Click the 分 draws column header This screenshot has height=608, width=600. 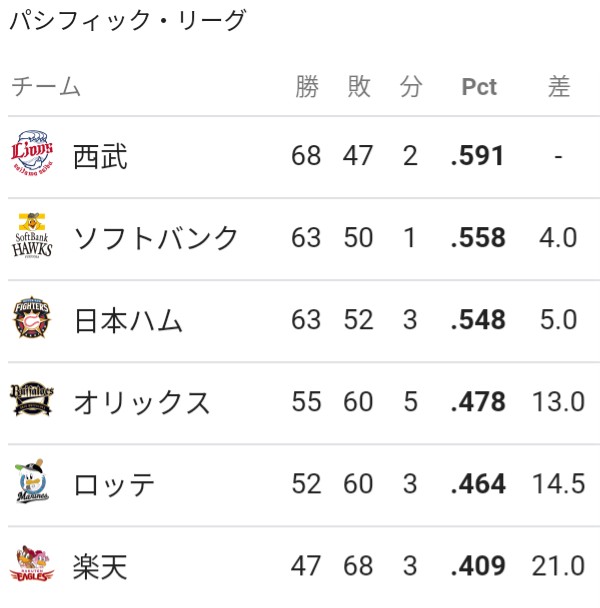click(411, 86)
